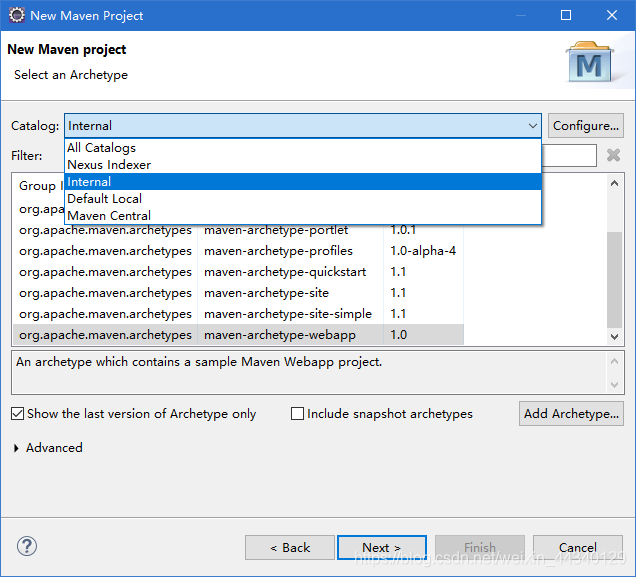Click the archetype table scroll down arrow
636x577 pixels.
click(x=615, y=337)
